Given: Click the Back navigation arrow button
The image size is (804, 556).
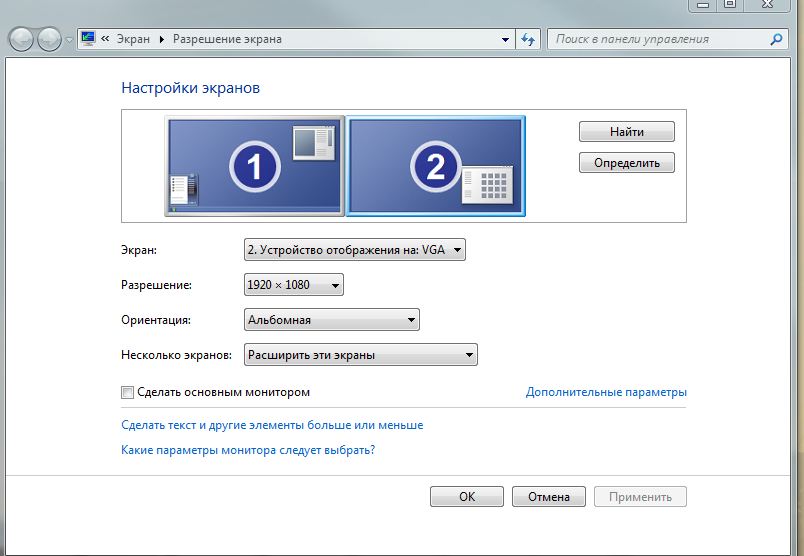Looking at the screenshot, I should pos(22,40).
